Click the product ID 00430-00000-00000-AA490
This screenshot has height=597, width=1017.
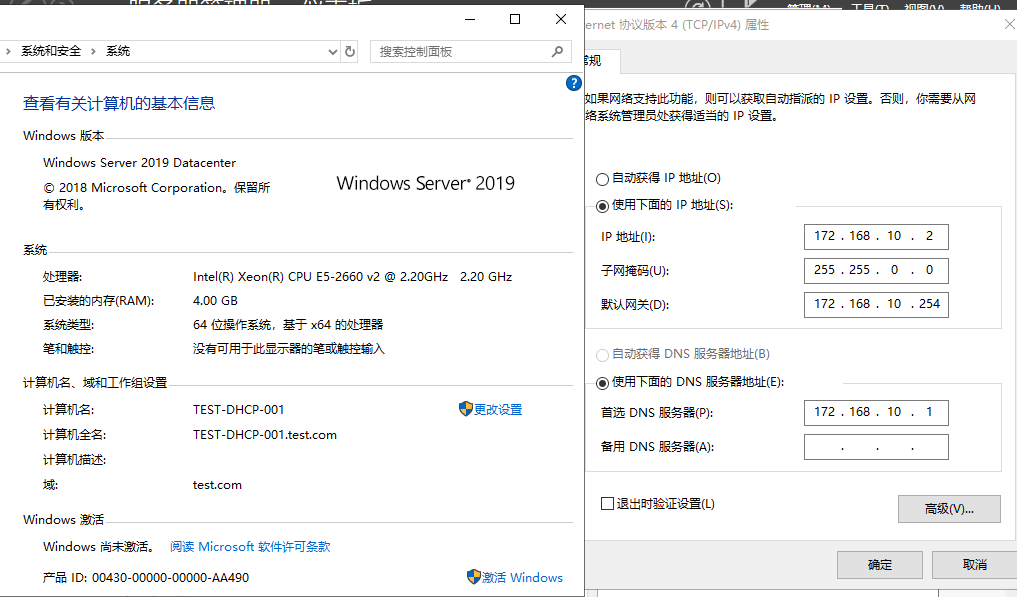tap(171, 578)
